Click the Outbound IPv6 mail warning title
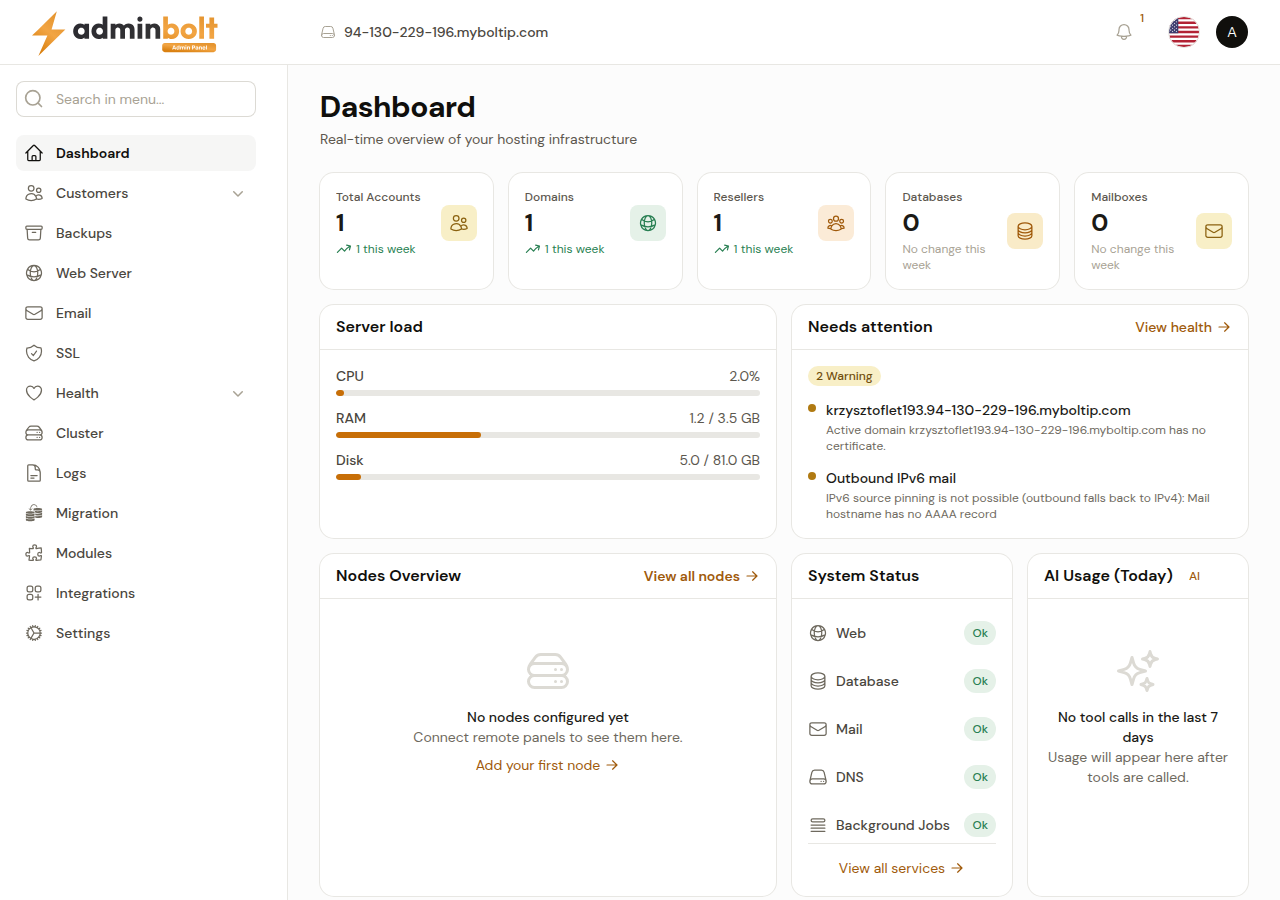 point(891,478)
